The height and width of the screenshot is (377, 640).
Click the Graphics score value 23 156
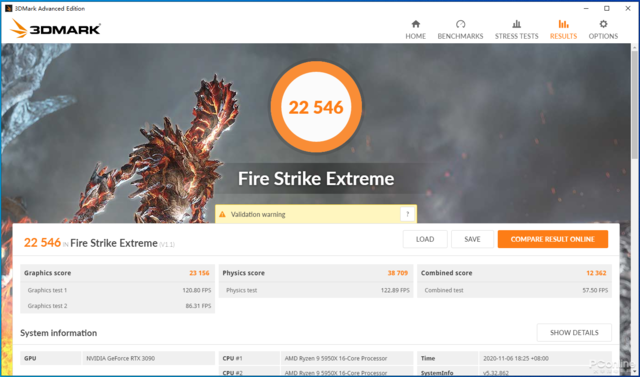199,273
